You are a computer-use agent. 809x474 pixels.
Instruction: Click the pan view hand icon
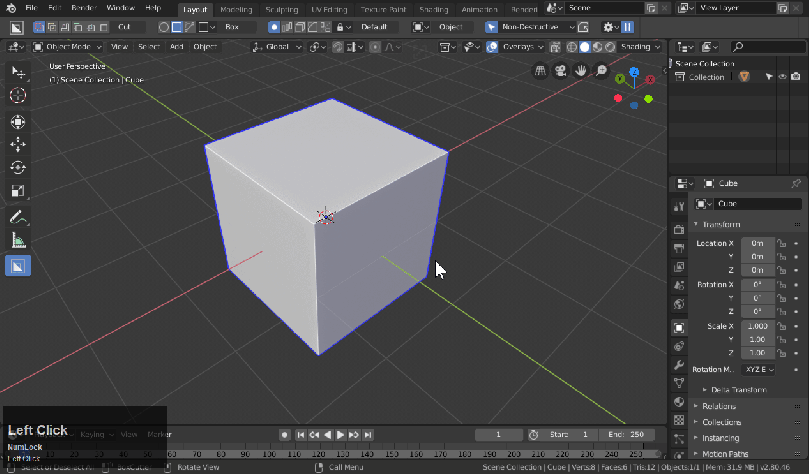[x=581, y=71]
